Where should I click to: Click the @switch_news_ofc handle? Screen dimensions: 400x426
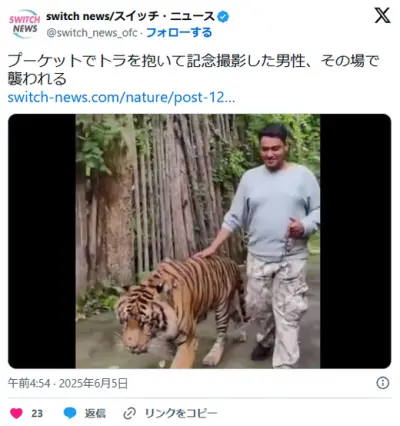pos(92,33)
